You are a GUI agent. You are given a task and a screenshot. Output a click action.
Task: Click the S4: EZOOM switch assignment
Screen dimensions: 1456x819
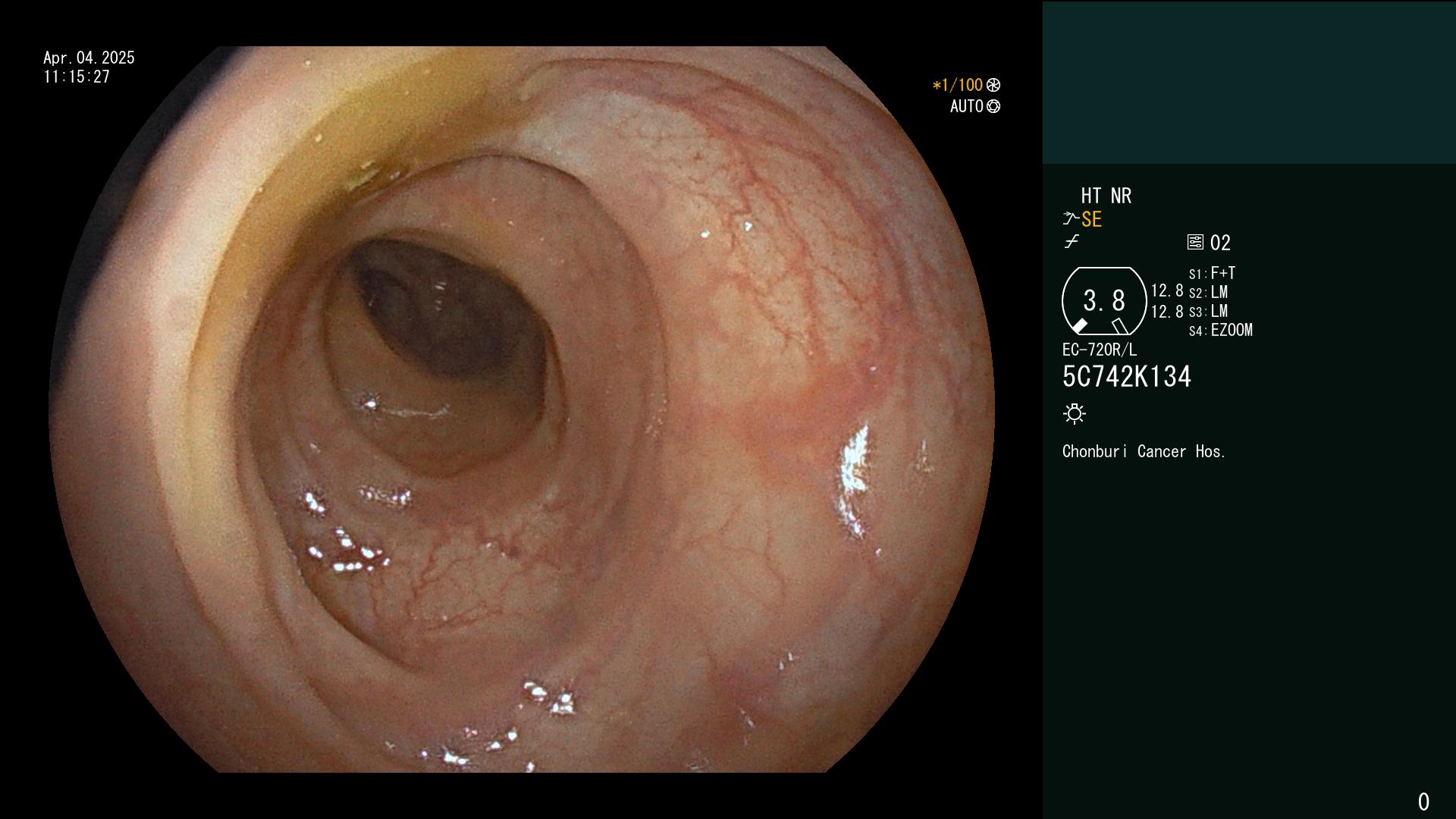click(x=1220, y=330)
